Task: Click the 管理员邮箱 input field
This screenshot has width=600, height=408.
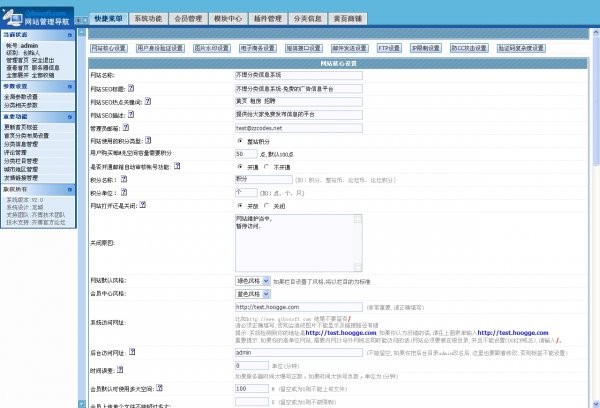Action: click(298, 128)
